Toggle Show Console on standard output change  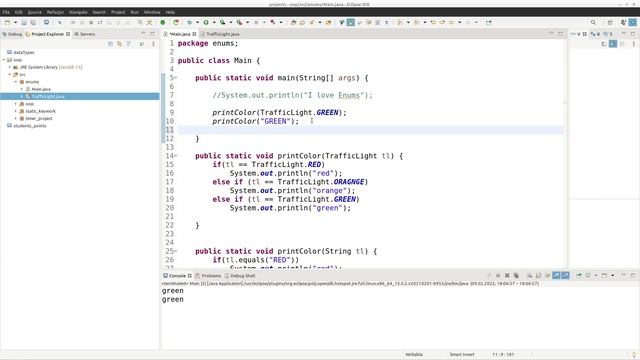[556, 276]
